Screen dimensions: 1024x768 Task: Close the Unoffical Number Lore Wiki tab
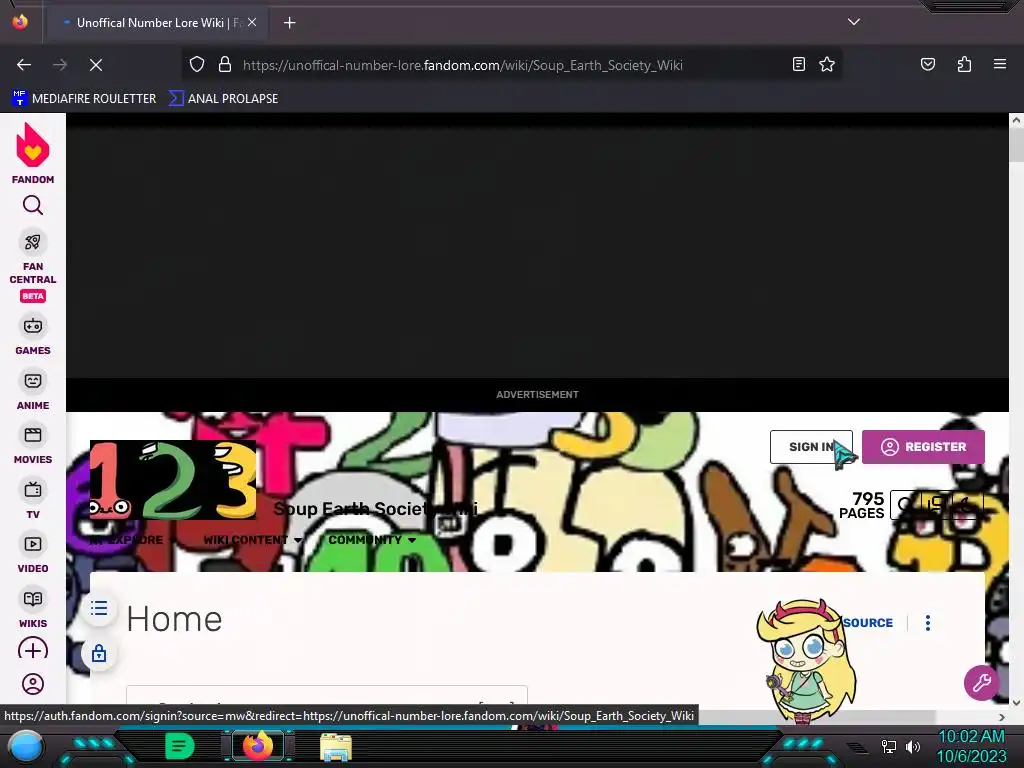pyautogui.click(x=252, y=22)
